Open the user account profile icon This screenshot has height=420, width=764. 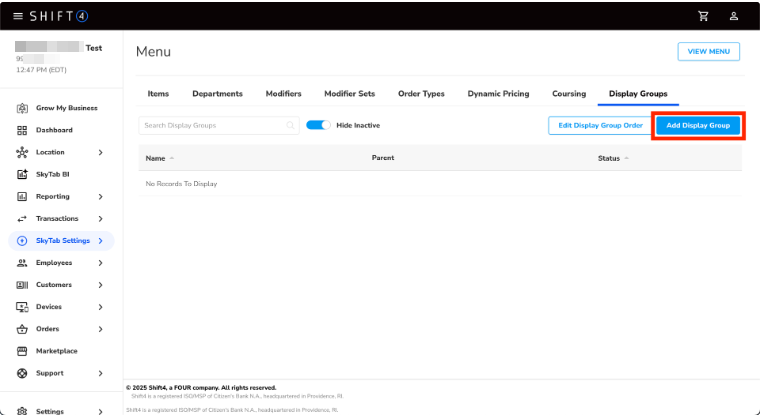pos(733,16)
